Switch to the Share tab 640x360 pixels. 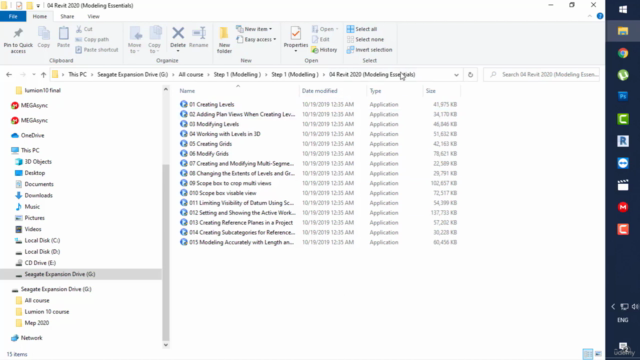67,16
